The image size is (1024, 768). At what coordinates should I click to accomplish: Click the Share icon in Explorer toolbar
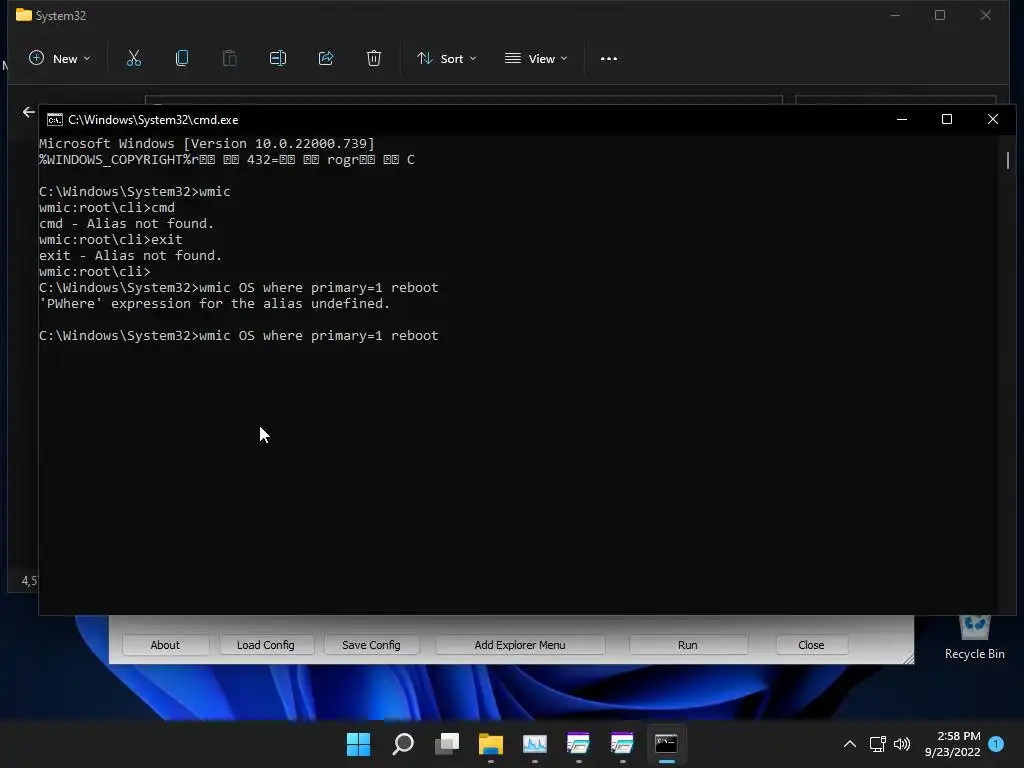326,59
